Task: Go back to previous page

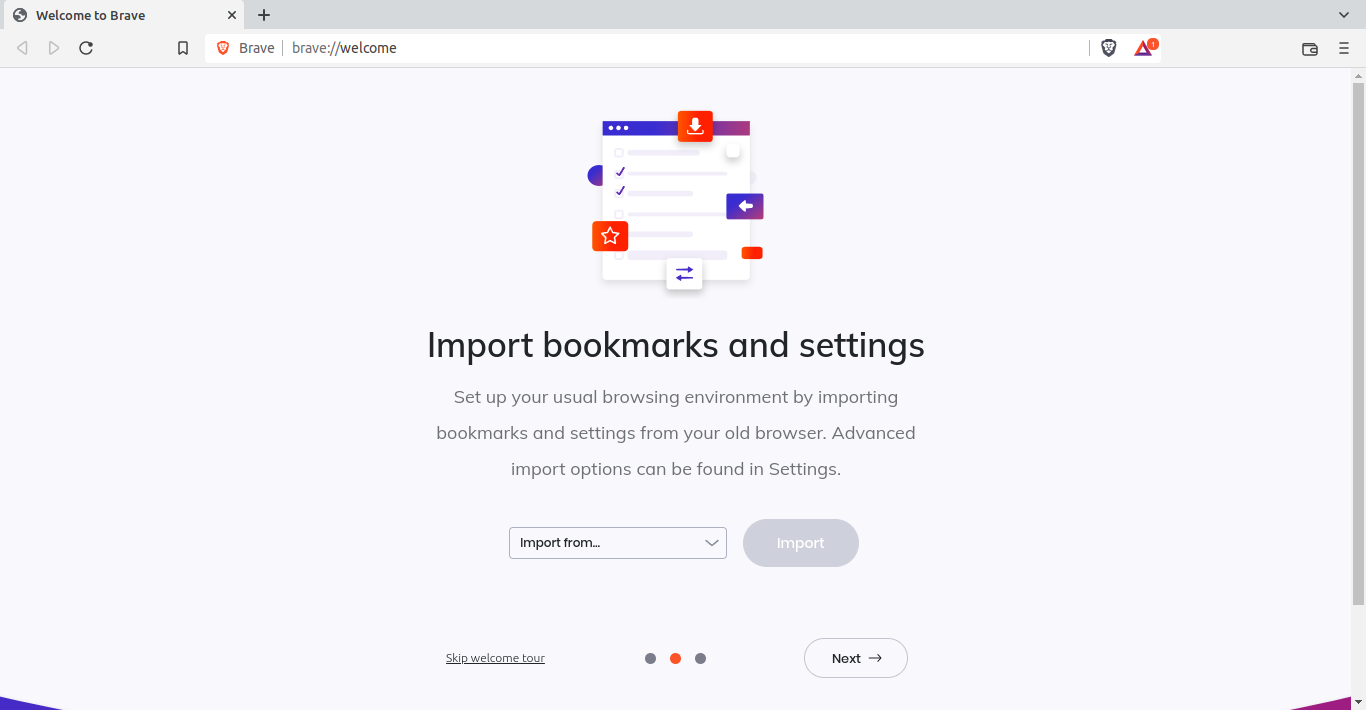Action: click(x=22, y=48)
